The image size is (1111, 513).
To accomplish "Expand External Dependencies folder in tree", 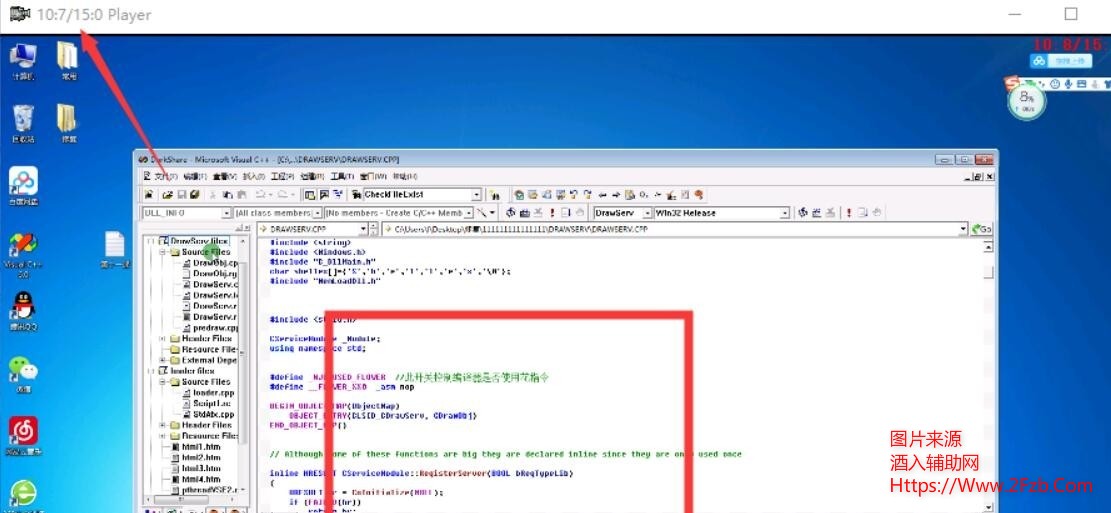I will click(164, 360).
